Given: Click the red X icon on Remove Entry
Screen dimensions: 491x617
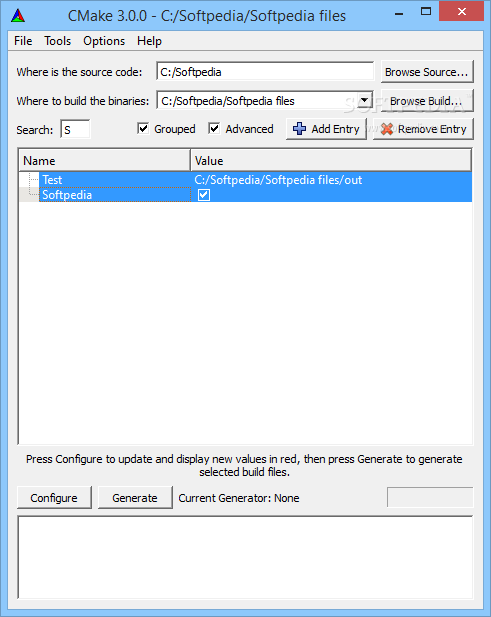Looking at the screenshot, I should tap(387, 129).
